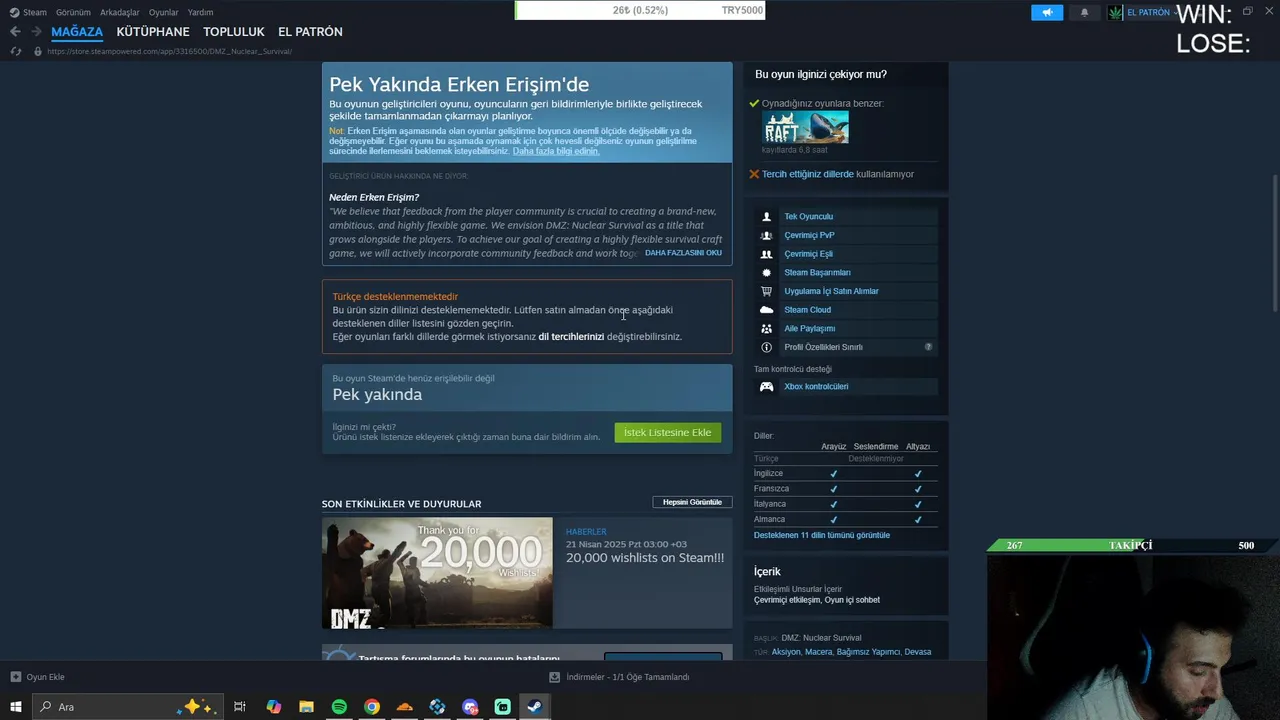Open Uygulama İçi Satın Alımlar link
This screenshot has height=720, width=1280.
click(x=831, y=291)
